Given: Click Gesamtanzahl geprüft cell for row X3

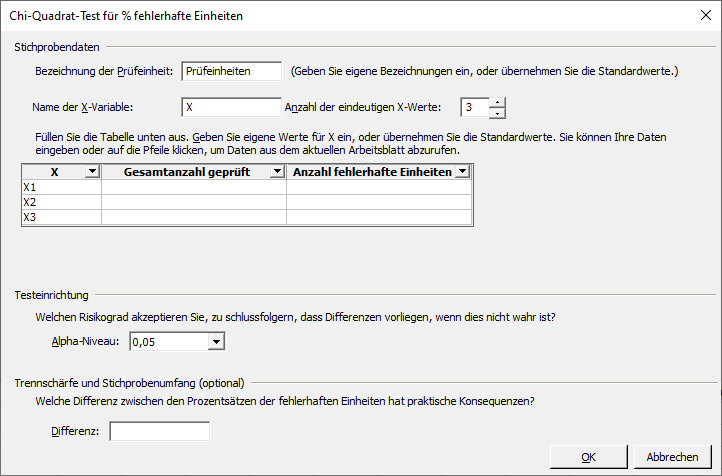Looking at the screenshot, I should point(194,217).
